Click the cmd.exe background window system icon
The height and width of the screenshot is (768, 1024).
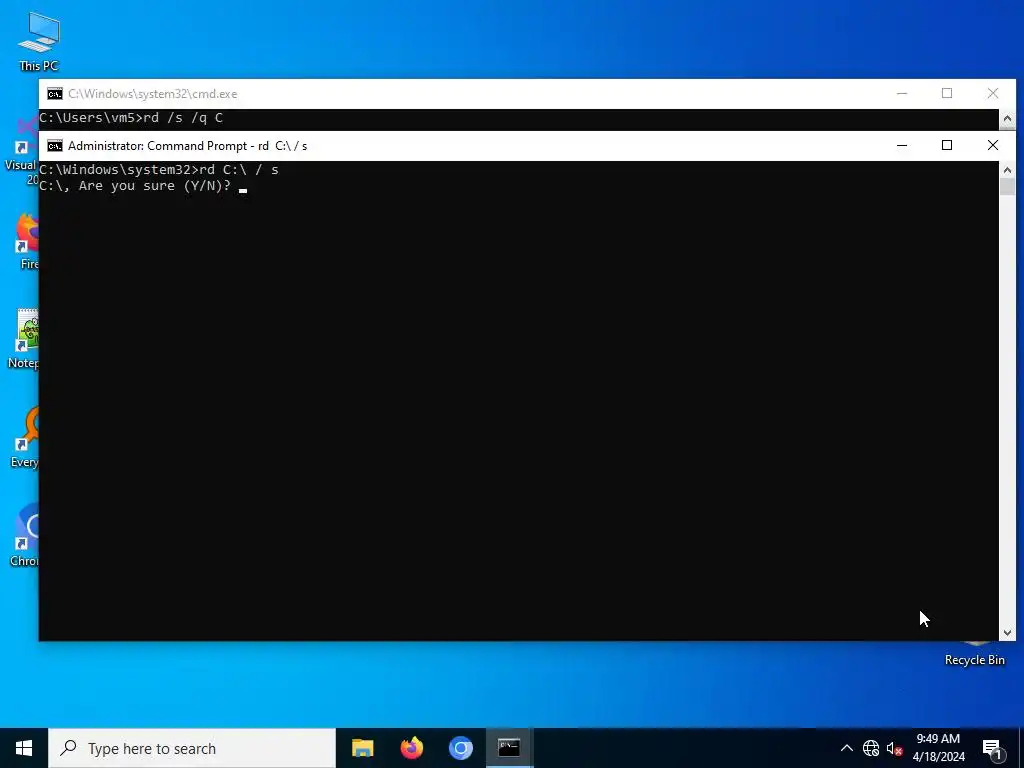click(55, 94)
